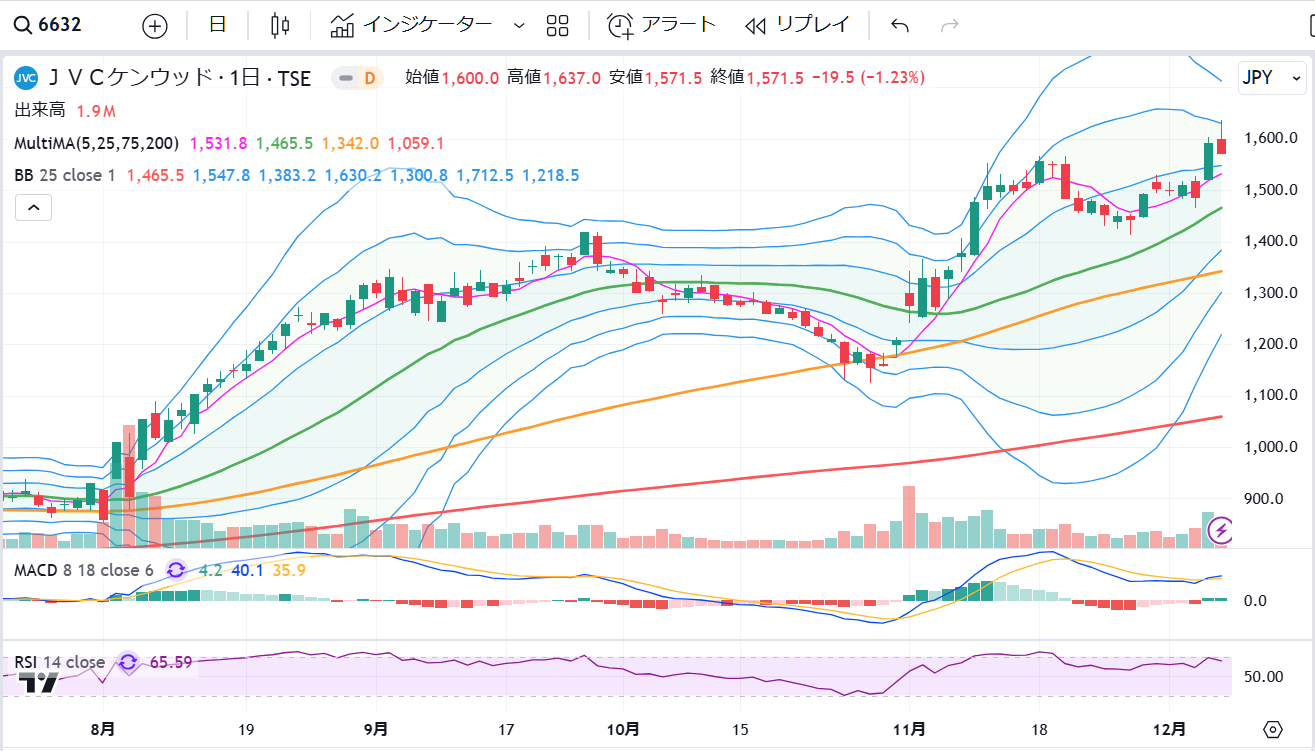
Task: Click the 9月 date axis label
Action: pyautogui.click(x=377, y=730)
